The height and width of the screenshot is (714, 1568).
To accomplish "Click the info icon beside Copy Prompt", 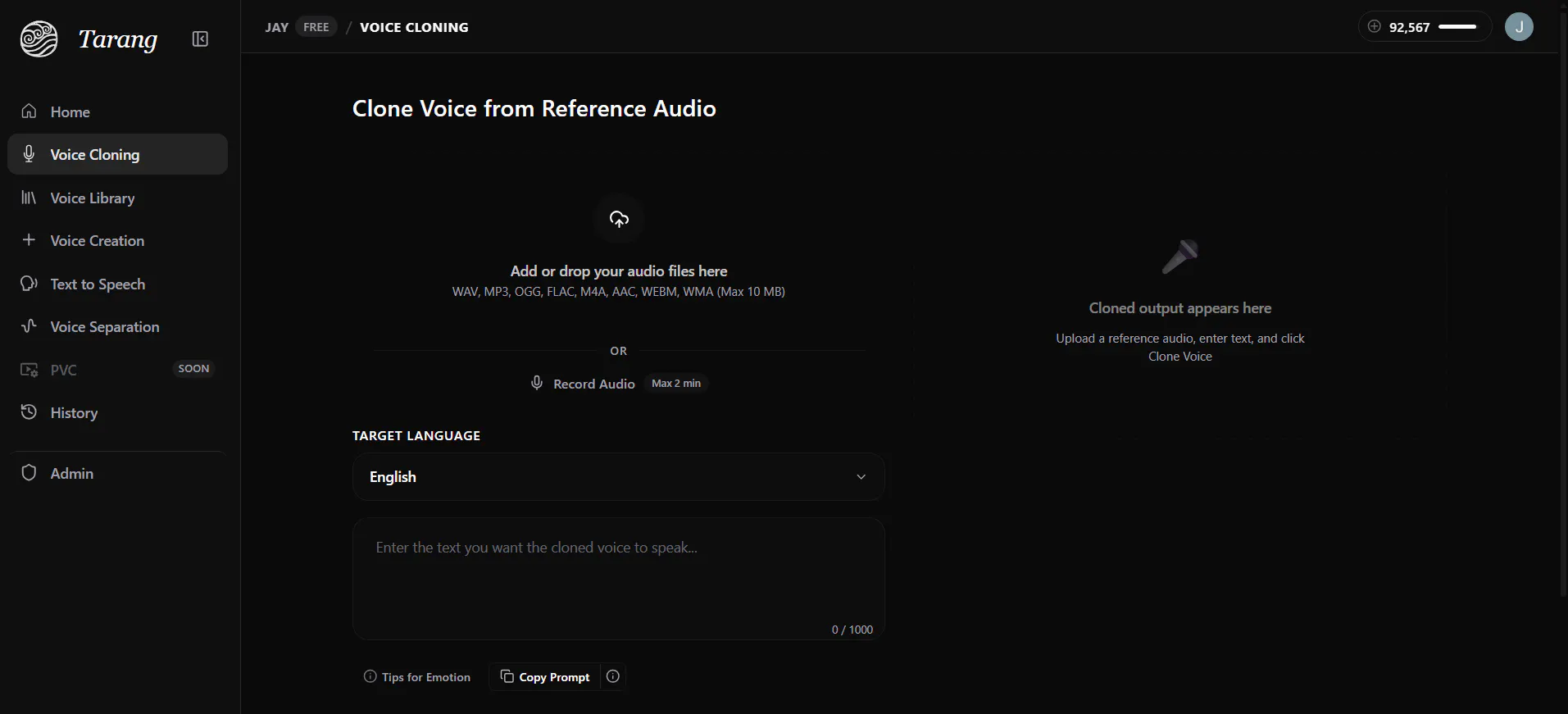I will [x=613, y=676].
